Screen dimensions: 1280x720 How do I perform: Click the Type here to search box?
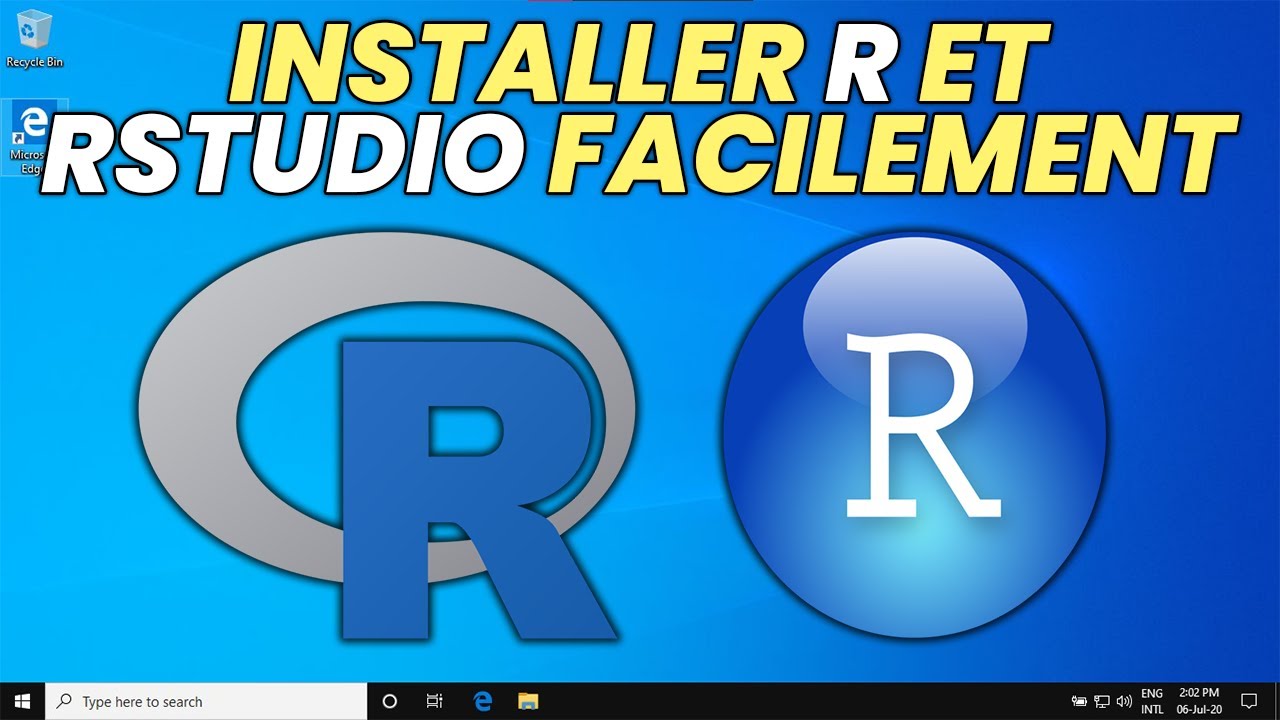[x=207, y=701]
